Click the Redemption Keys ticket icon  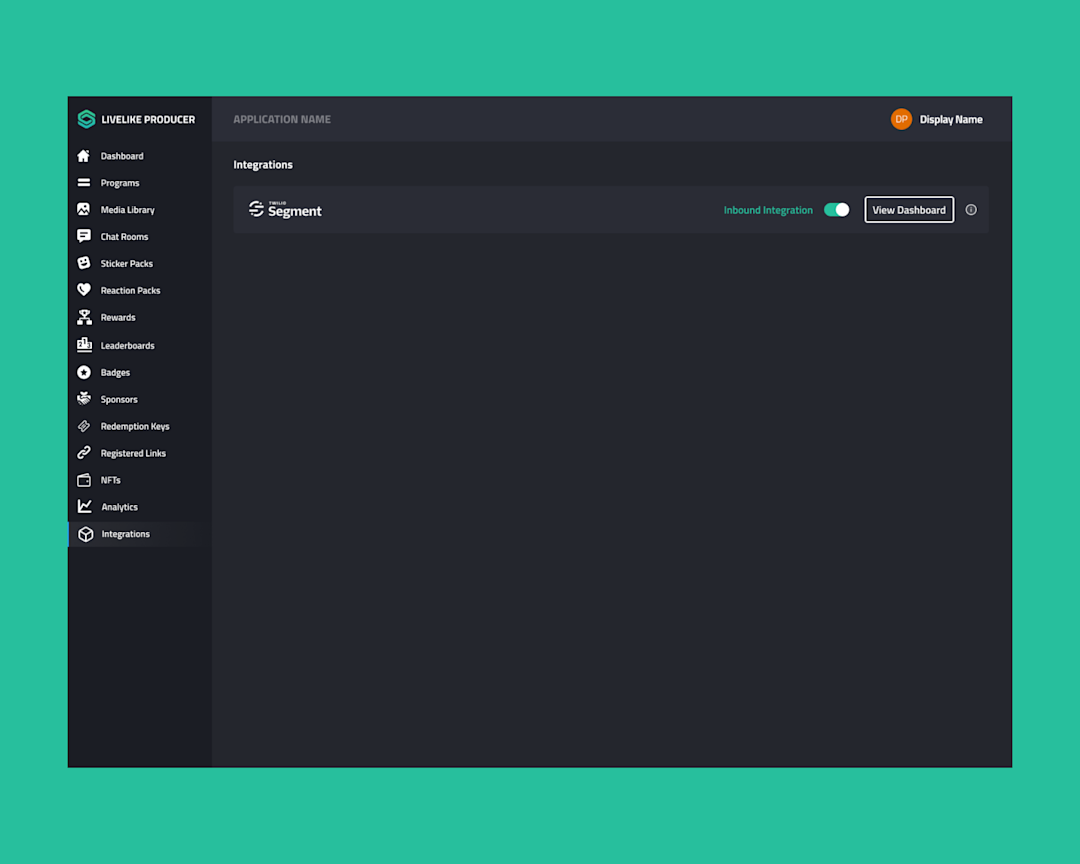pos(83,426)
